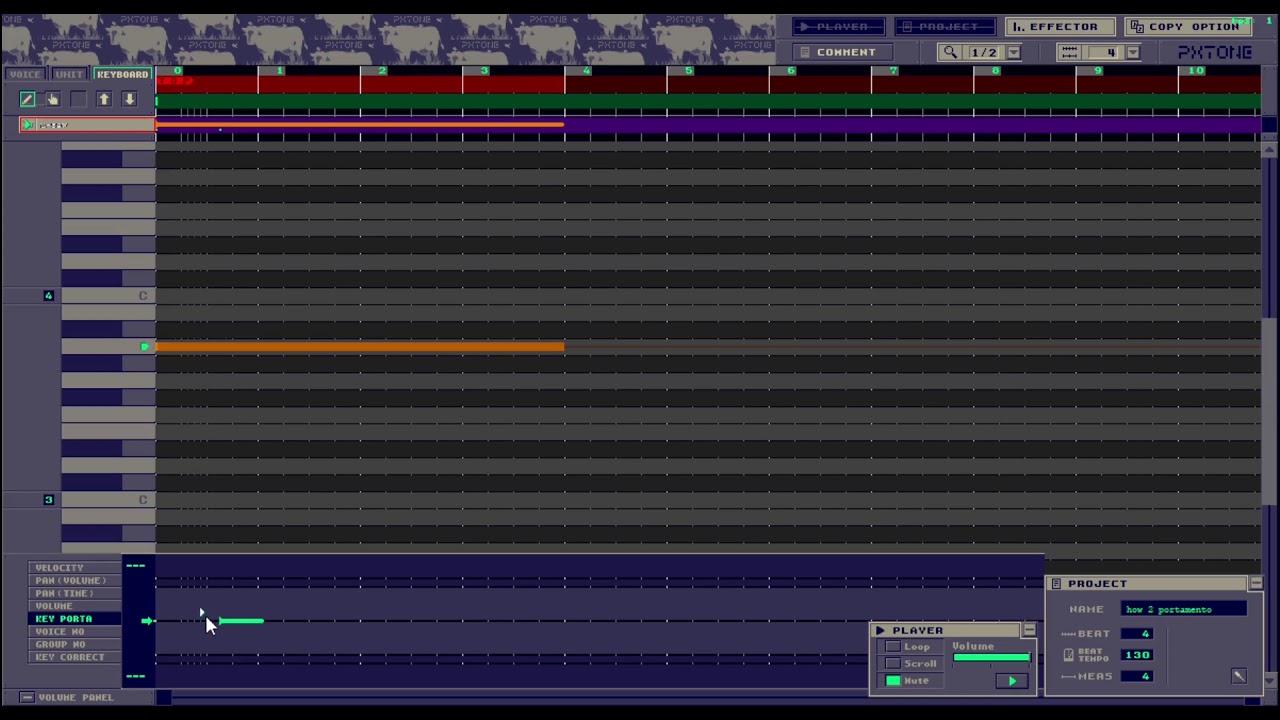
Task: Click the metronome Beat Tempo icon
Action: pos(1068,655)
